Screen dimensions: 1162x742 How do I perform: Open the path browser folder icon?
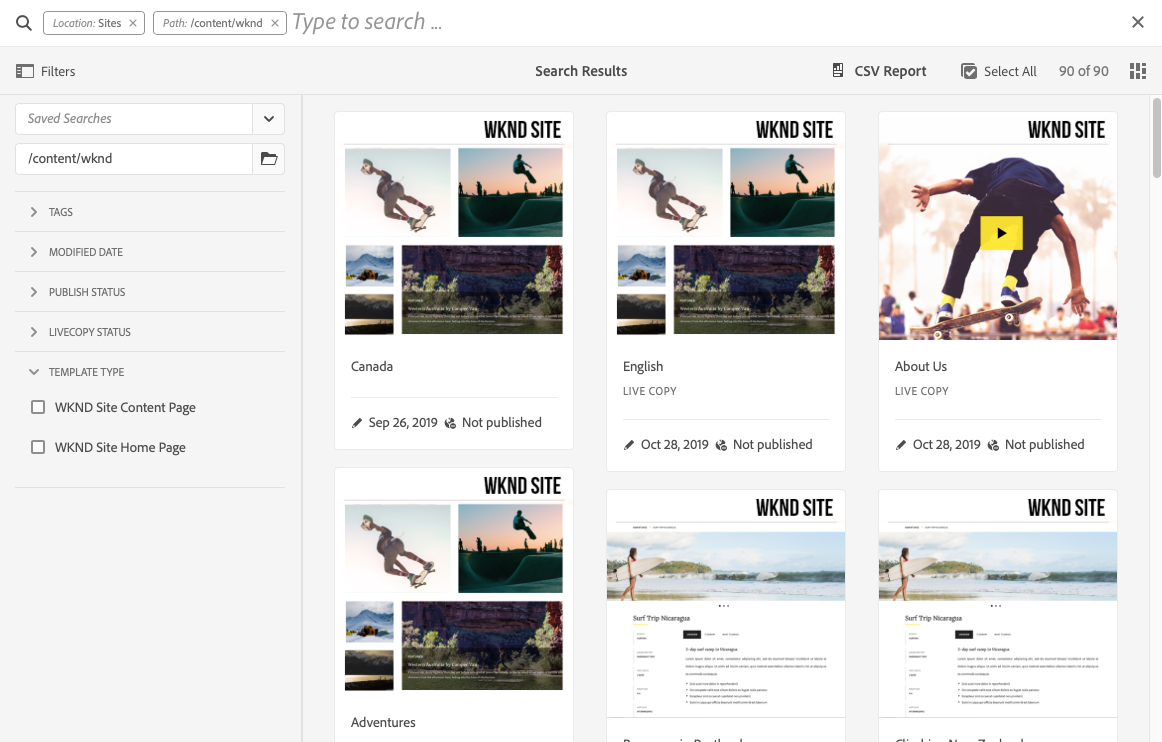[269, 159]
